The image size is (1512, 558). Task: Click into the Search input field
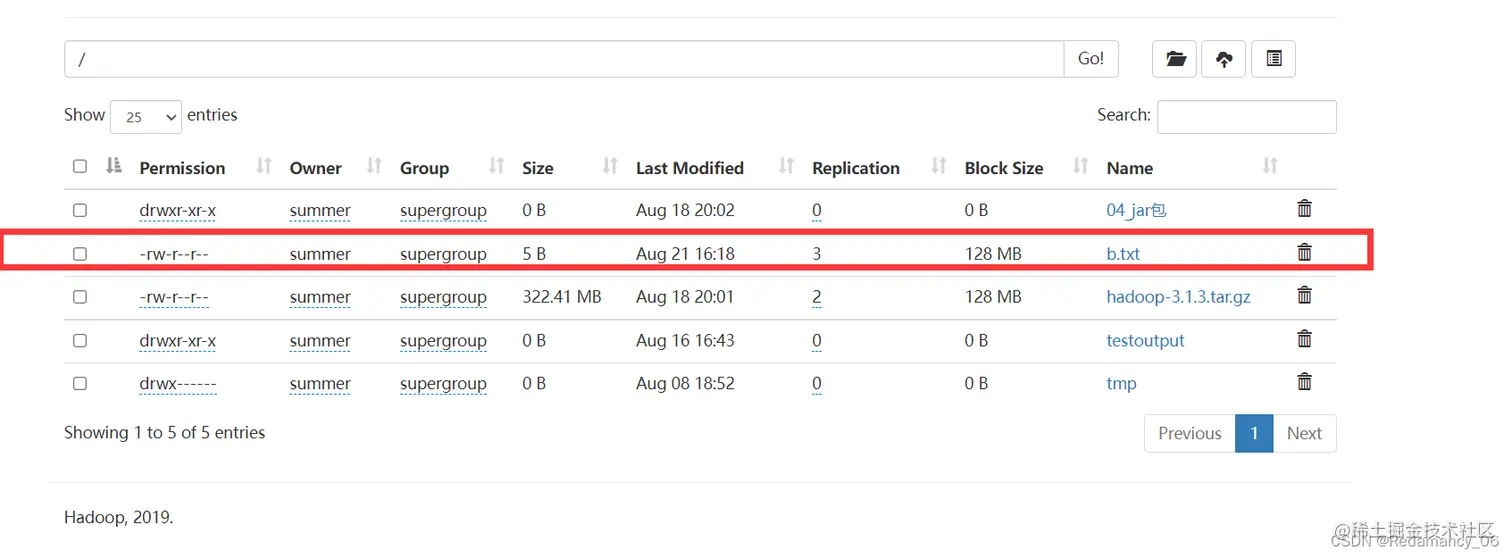coord(1247,117)
